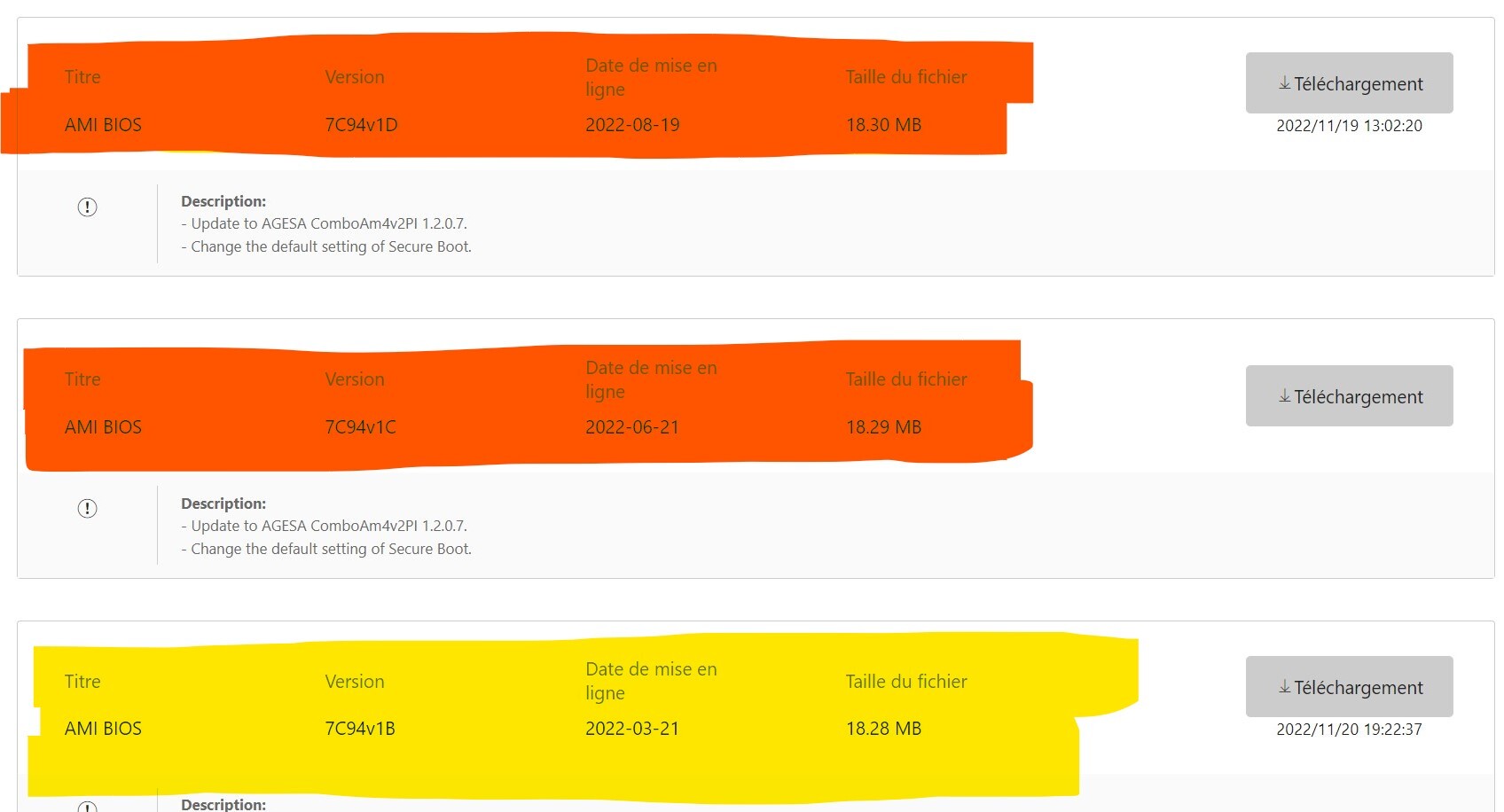This screenshot has height=812, width=1504.
Task: Click version text 7C94v1C
Action: [360, 427]
